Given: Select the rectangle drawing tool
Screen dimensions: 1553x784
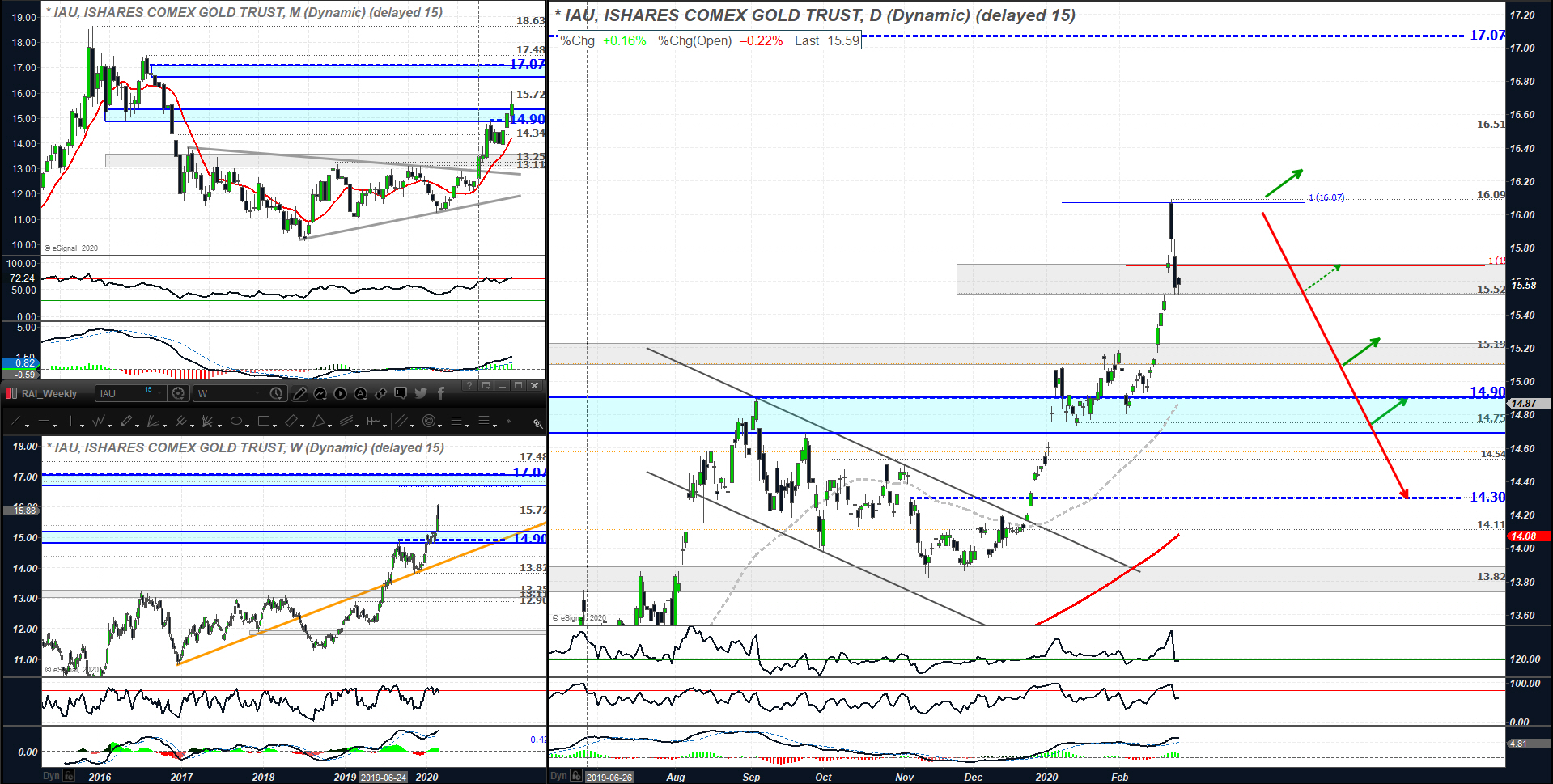Looking at the screenshot, I should (x=263, y=422).
